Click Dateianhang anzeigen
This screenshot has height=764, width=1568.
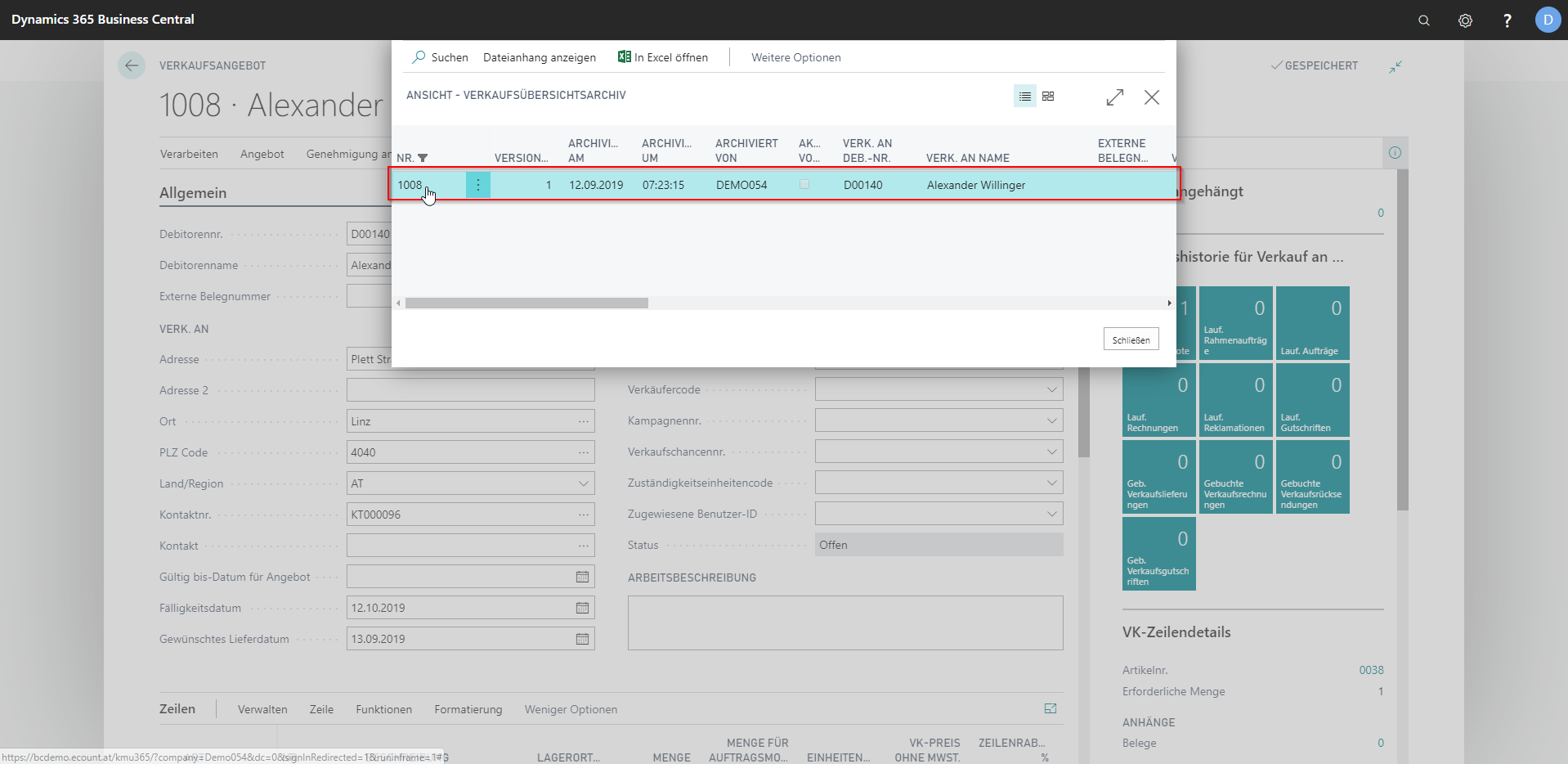click(x=540, y=57)
